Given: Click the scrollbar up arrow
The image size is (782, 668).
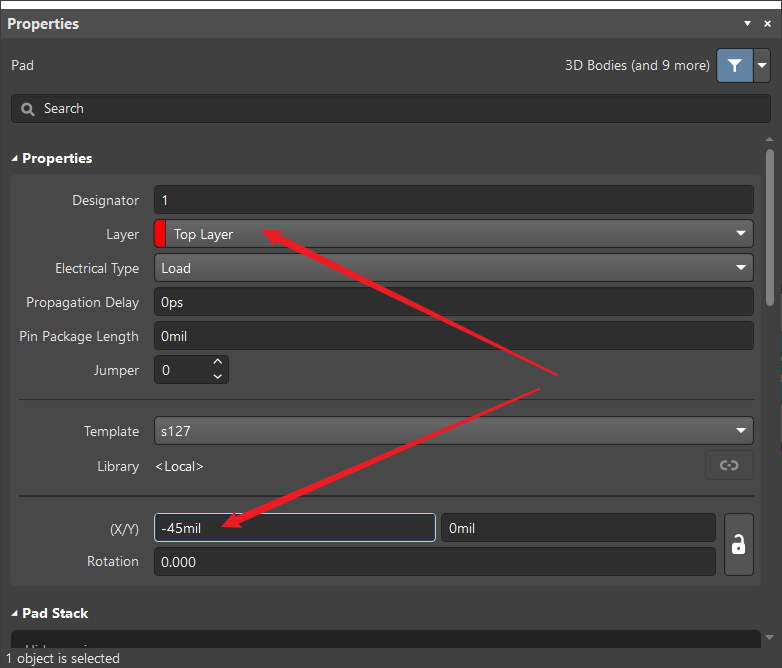Looking at the screenshot, I should point(770,140).
